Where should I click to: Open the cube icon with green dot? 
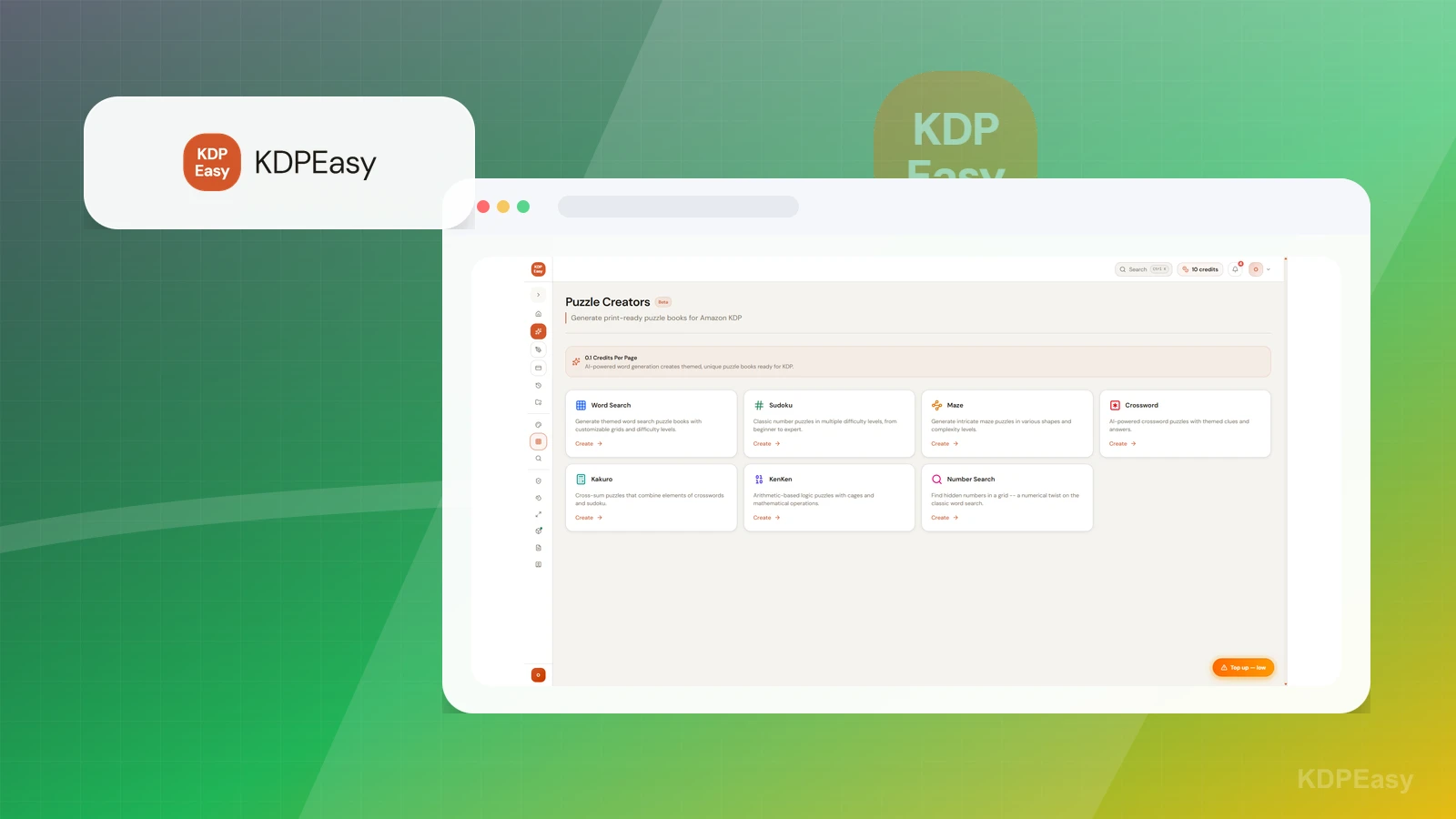coord(538,531)
